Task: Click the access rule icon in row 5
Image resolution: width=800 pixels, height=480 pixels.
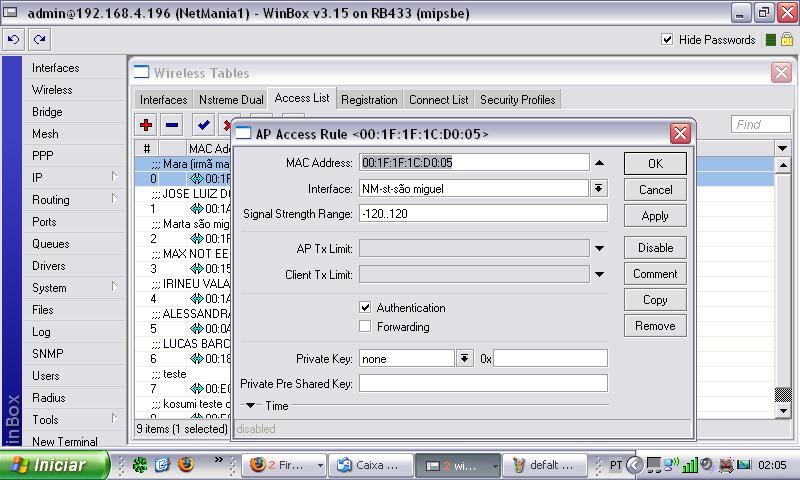Action: (196, 329)
